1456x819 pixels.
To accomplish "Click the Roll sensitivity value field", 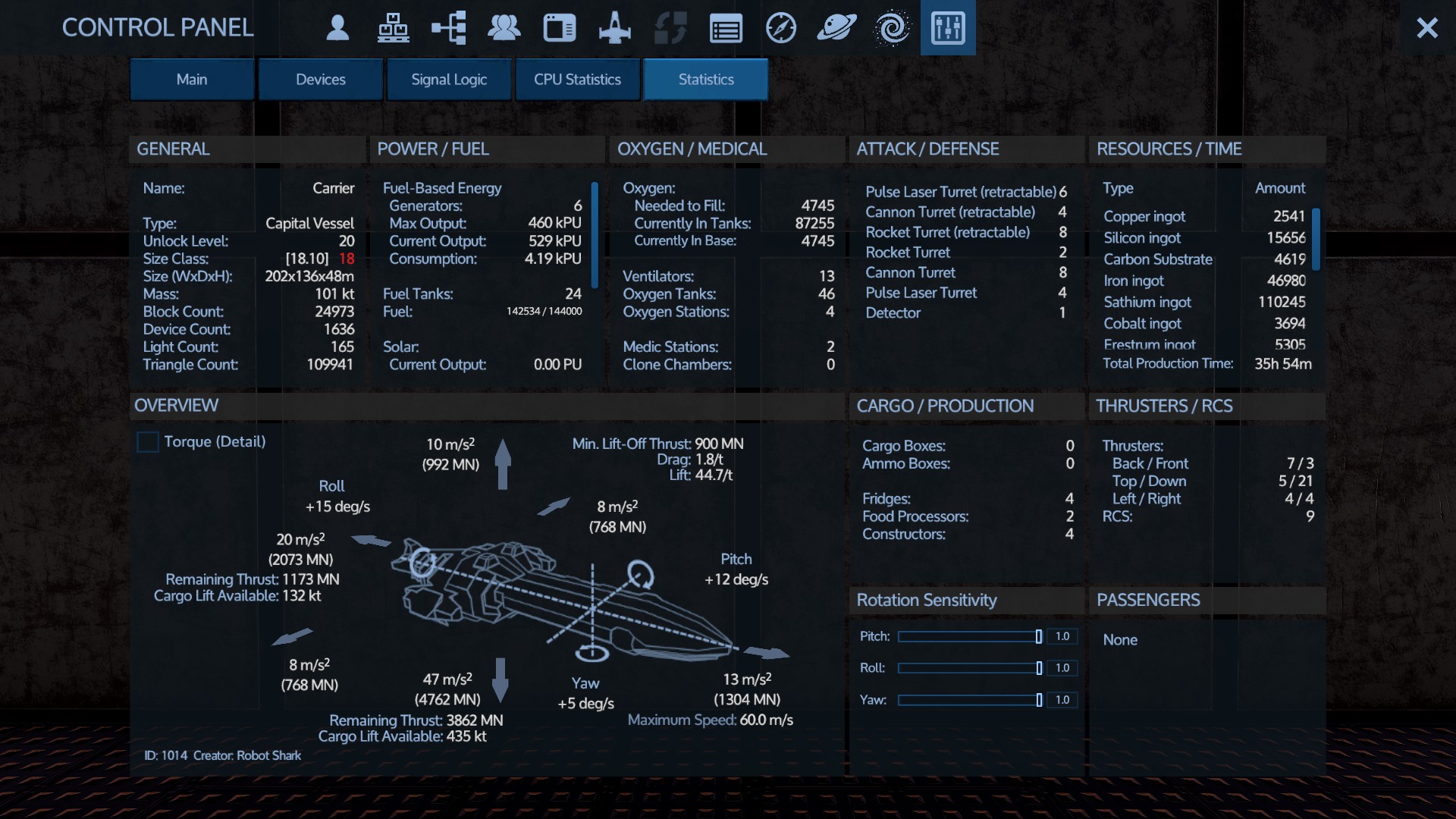I will (x=1062, y=668).
